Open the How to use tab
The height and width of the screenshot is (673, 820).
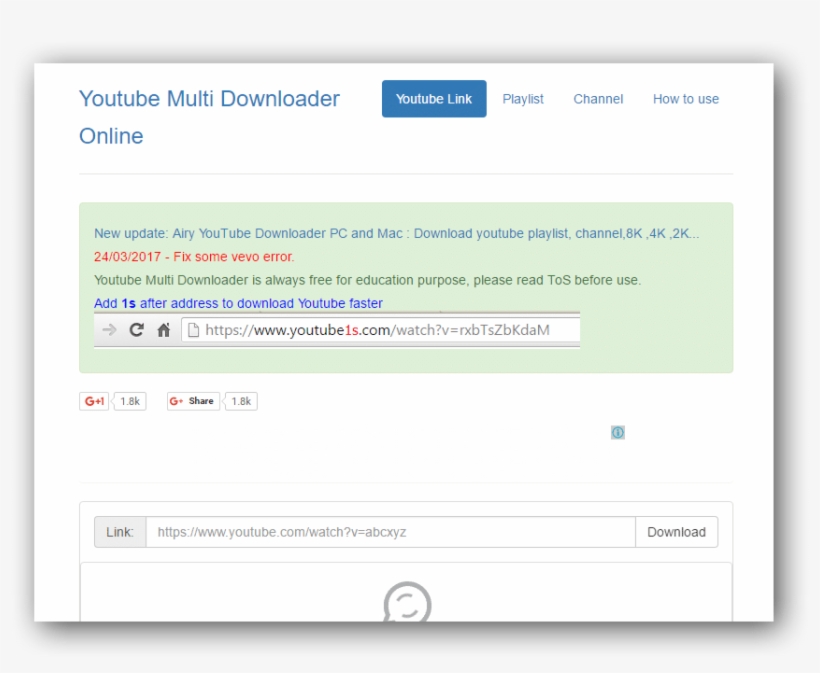tap(685, 98)
